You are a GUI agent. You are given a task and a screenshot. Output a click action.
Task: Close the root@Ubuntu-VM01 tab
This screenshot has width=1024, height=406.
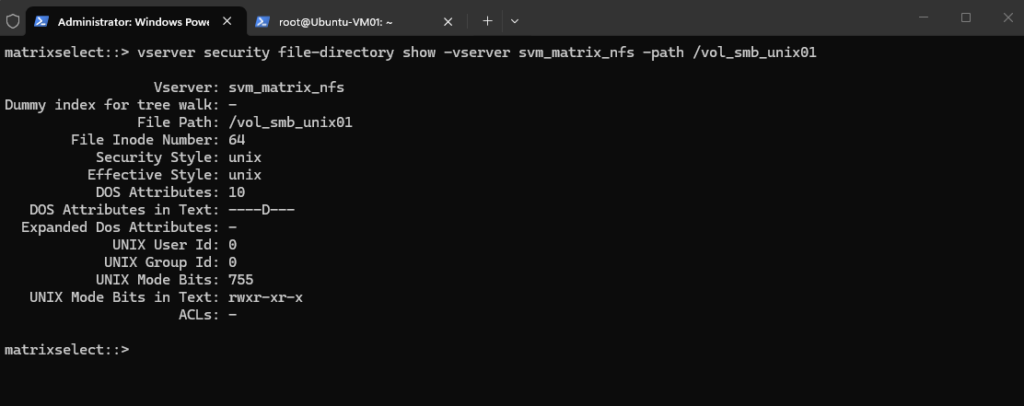(448, 22)
